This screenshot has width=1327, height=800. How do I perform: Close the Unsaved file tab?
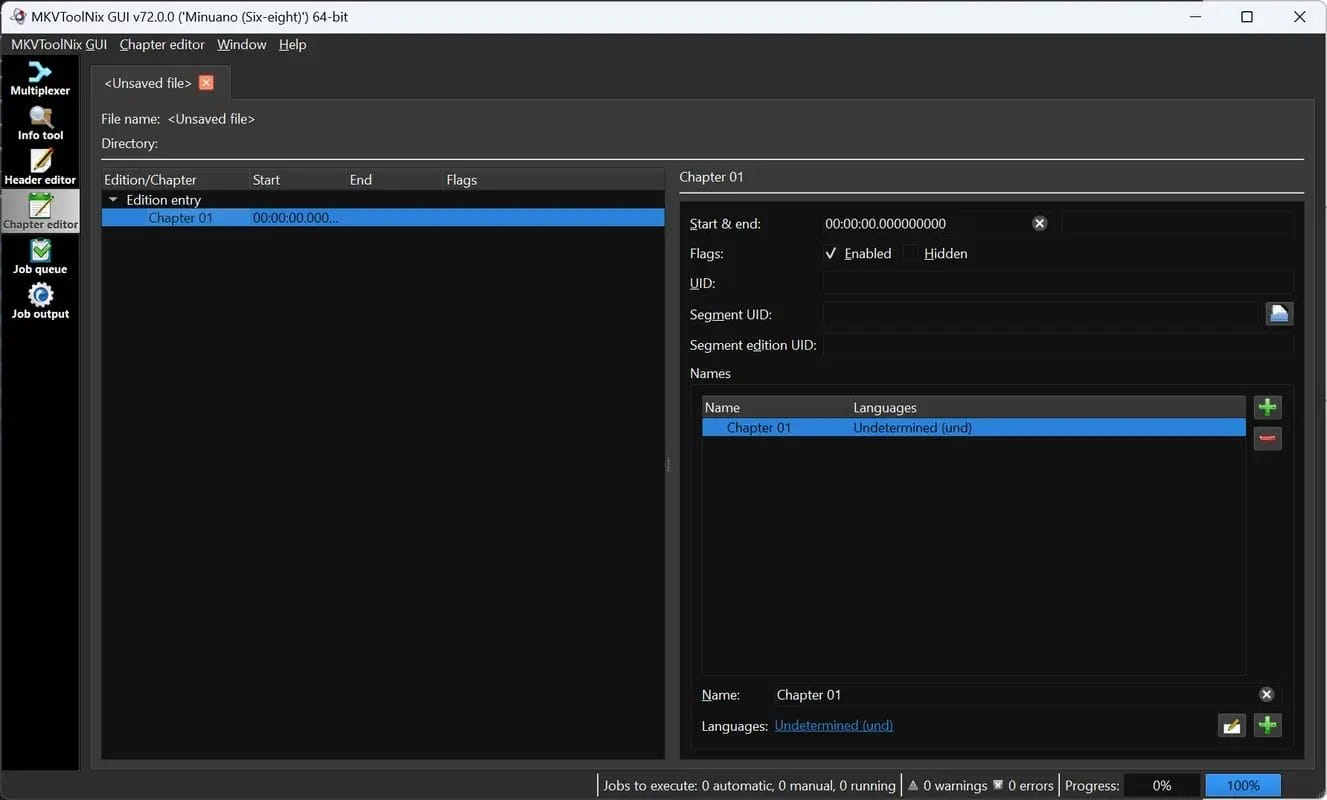pos(206,83)
